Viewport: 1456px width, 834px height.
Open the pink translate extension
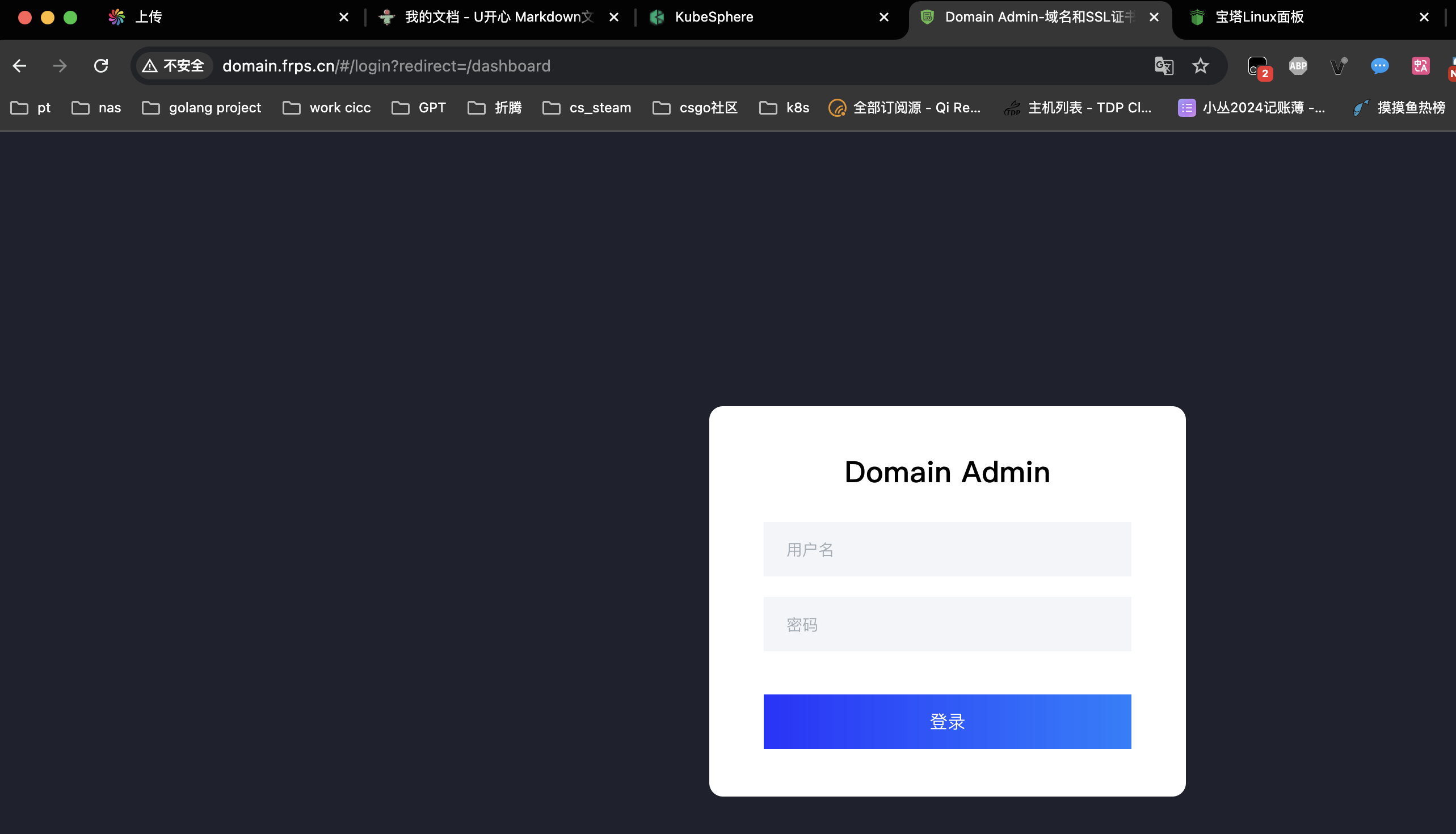point(1420,65)
